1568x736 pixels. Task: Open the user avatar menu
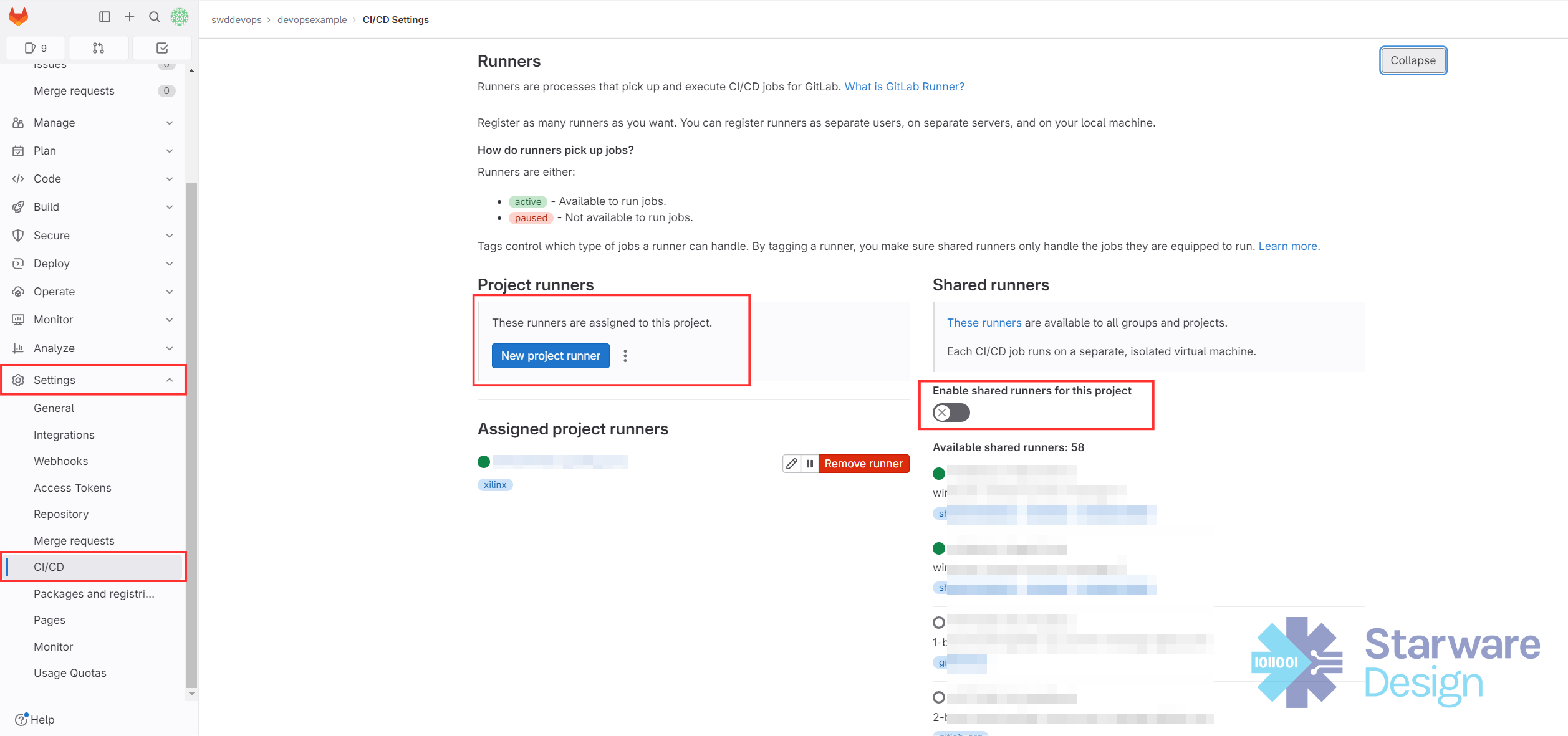[180, 17]
